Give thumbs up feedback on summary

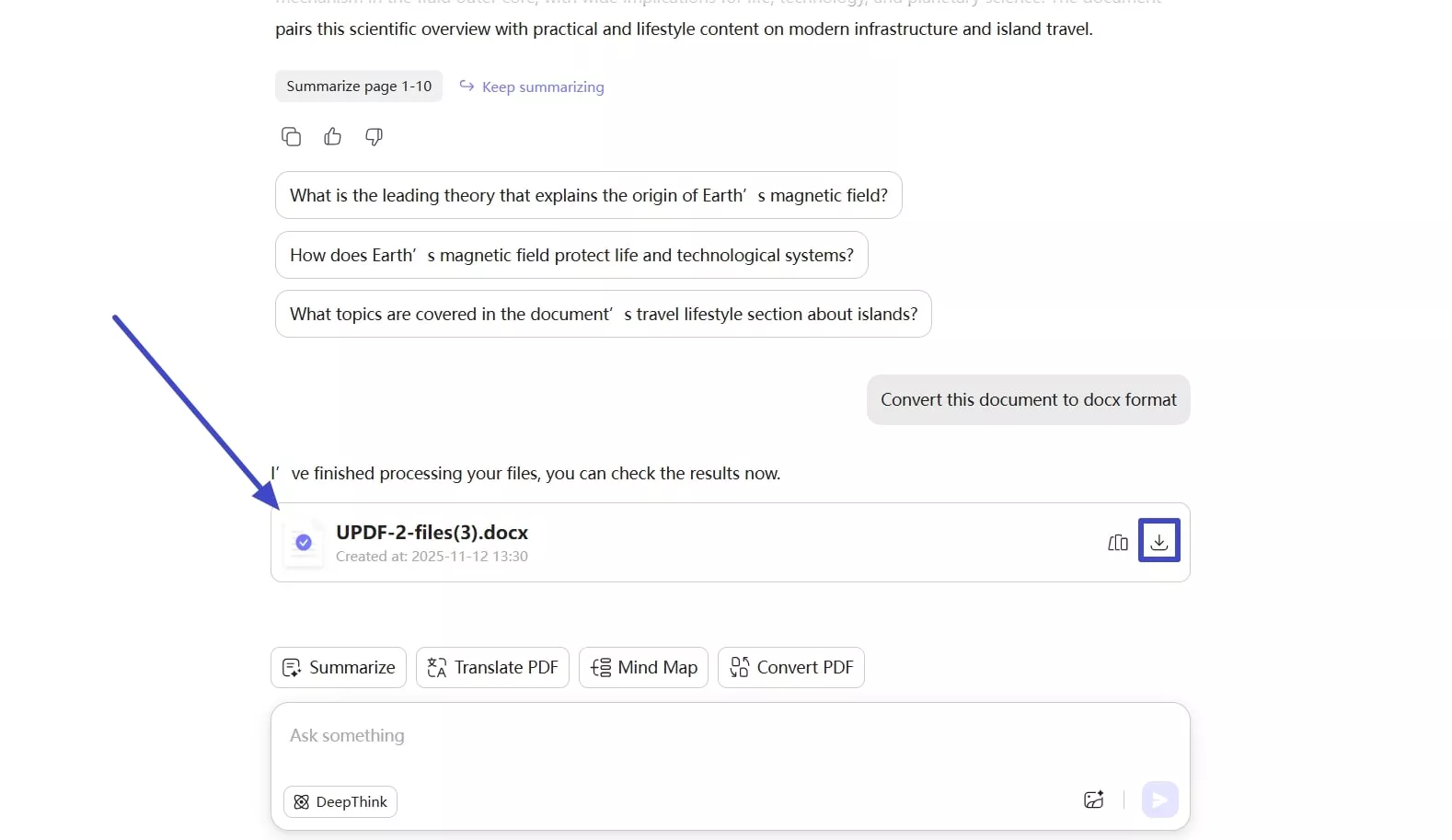[332, 136]
